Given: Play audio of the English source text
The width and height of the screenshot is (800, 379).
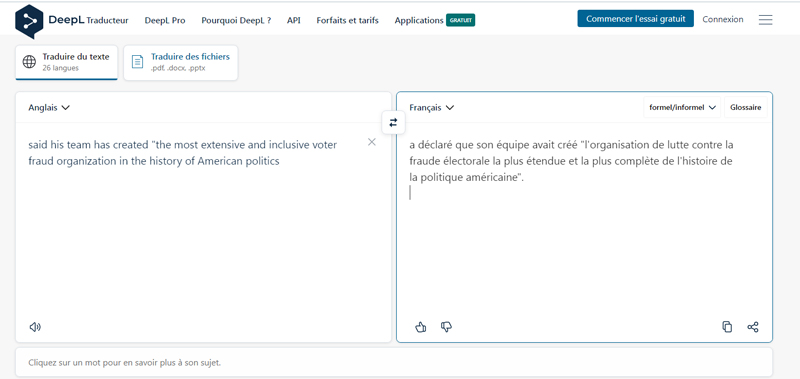Looking at the screenshot, I should pyautogui.click(x=35, y=327).
